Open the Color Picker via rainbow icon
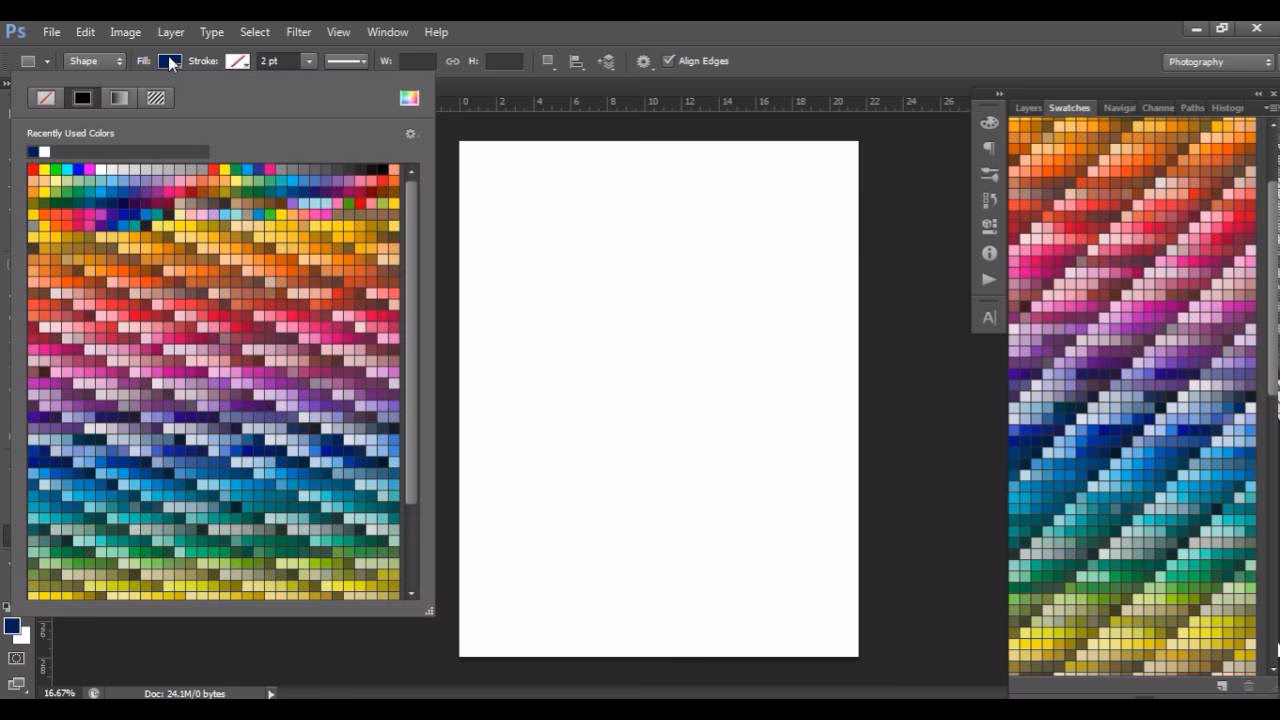 coord(409,97)
